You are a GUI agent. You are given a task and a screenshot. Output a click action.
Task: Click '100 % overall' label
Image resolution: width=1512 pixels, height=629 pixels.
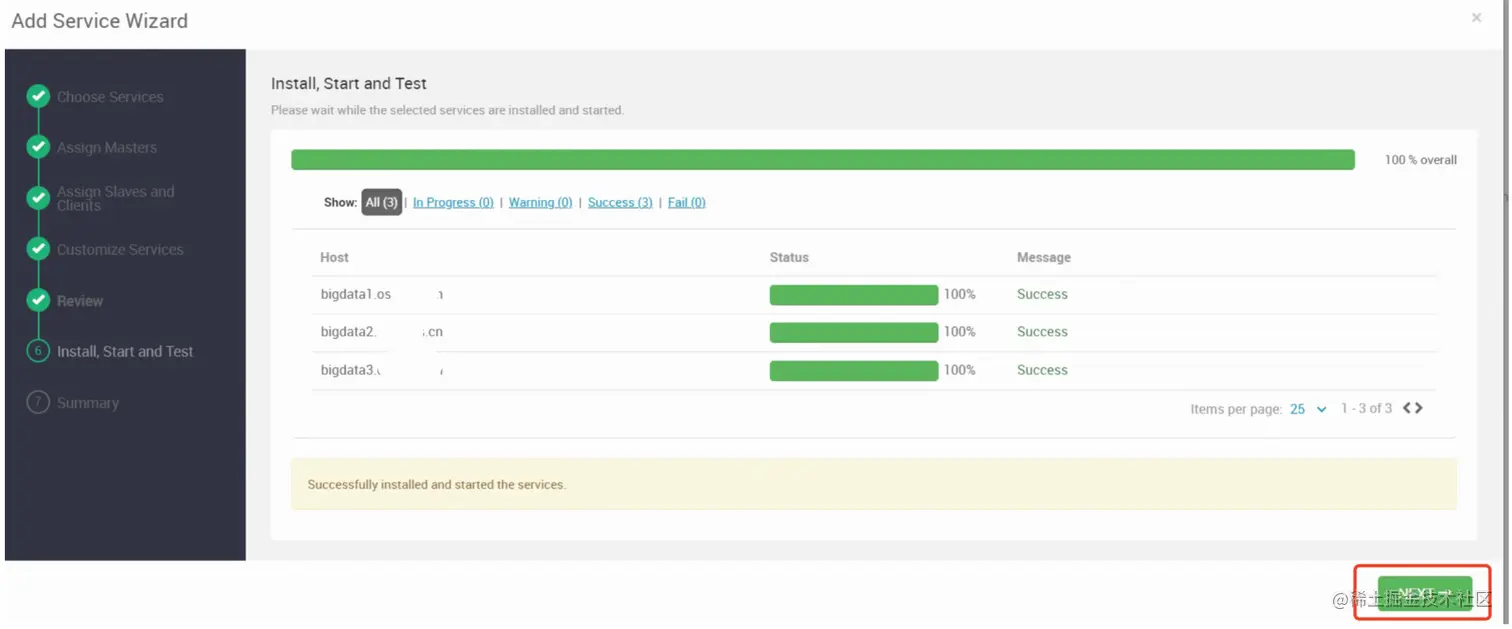click(1421, 160)
